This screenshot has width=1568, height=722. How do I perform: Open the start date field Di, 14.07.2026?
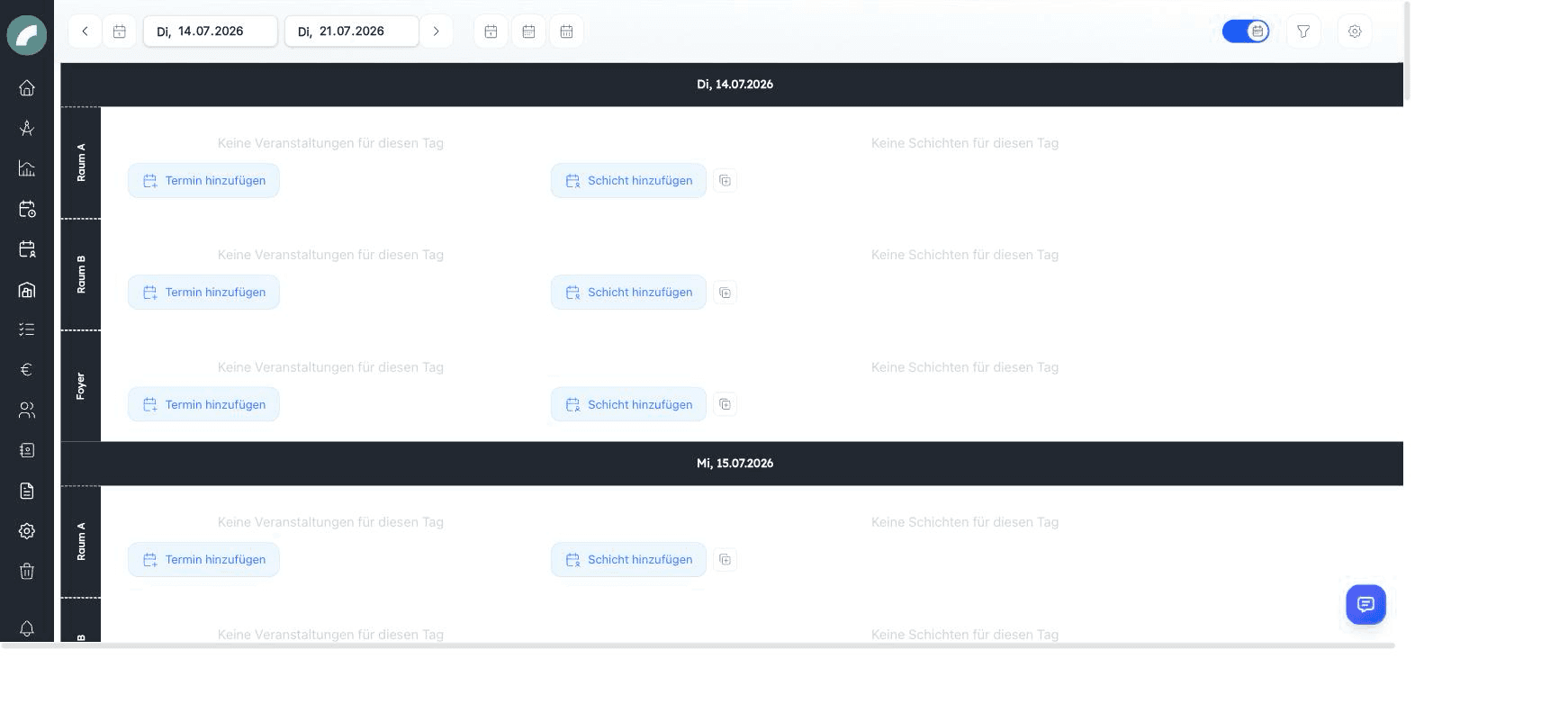(211, 32)
